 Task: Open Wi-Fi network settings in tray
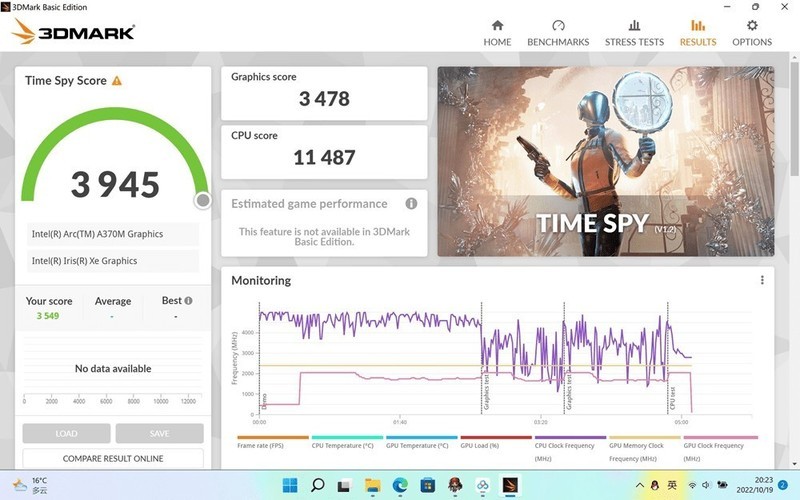692,485
